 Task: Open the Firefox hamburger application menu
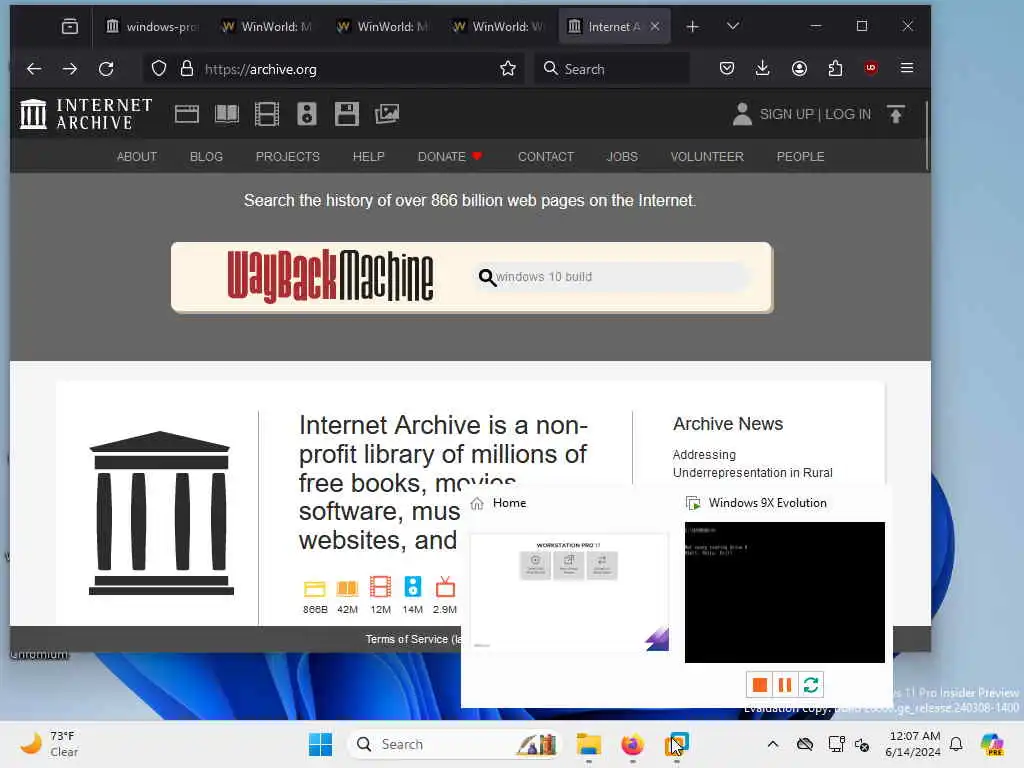pyautogui.click(x=907, y=68)
